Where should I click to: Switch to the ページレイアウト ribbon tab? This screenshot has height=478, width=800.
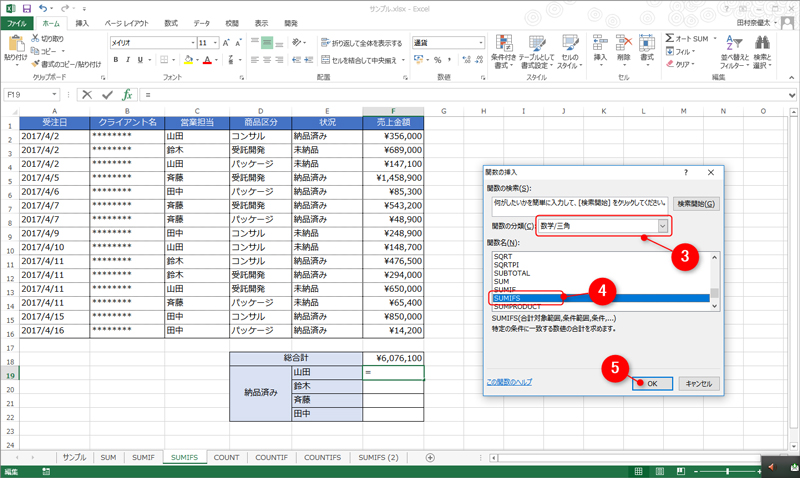tap(127, 23)
